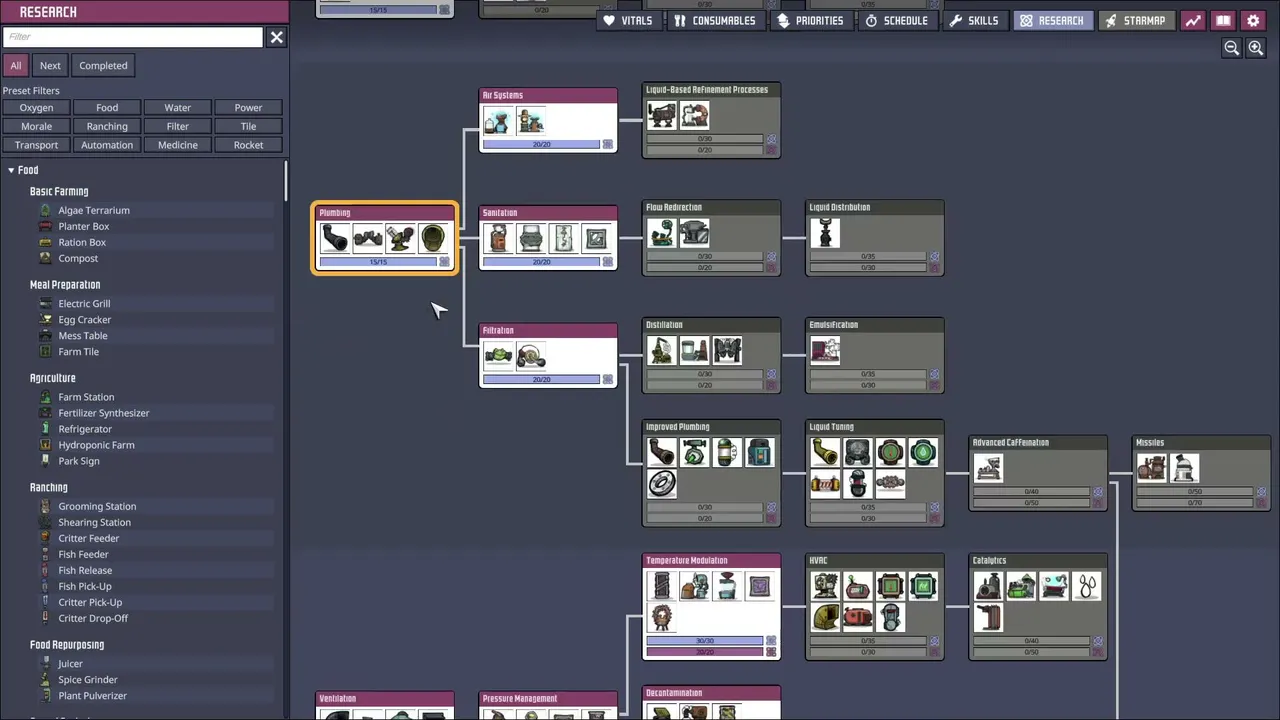Open the codex book icon
The width and height of the screenshot is (1280, 720).
click(x=1223, y=20)
